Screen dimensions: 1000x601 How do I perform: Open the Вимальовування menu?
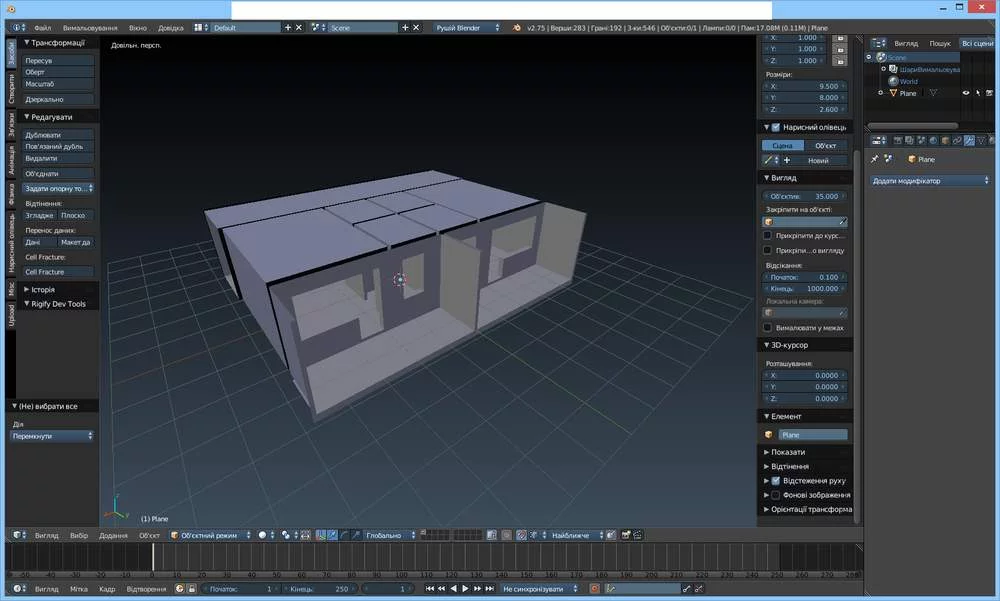[90, 28]
